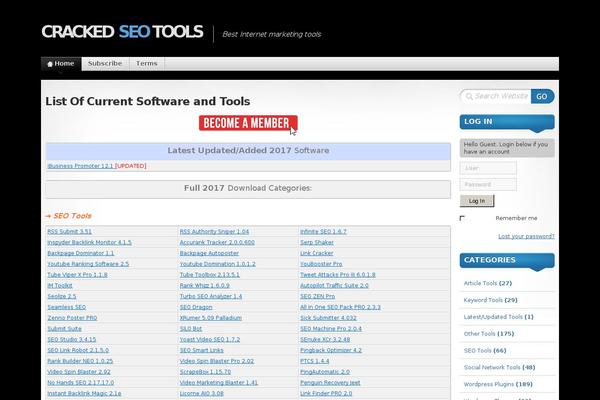This screenshot has width=600, height=400.
Task: Focus the User login field
Action: click(488, 168)
